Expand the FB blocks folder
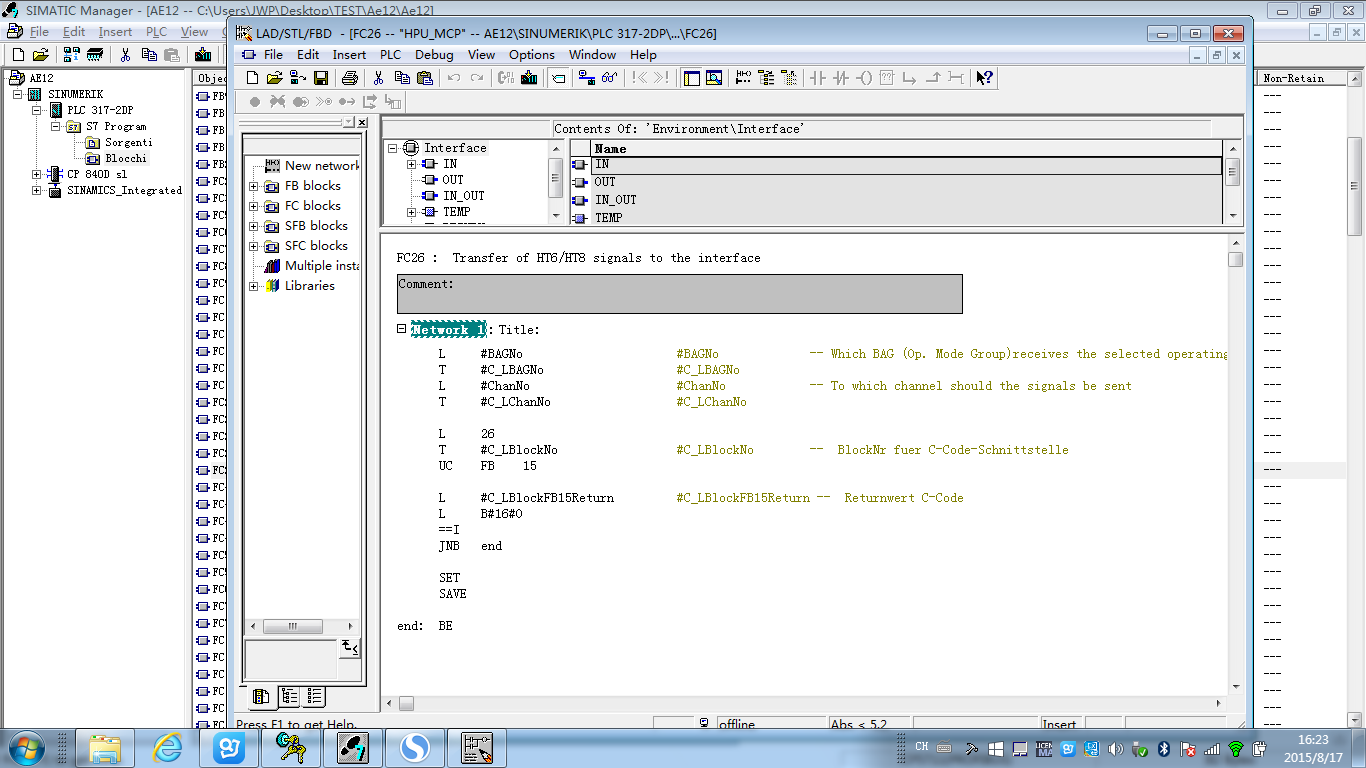Screen dimensions: 1366x768 [x=254, y=186]
